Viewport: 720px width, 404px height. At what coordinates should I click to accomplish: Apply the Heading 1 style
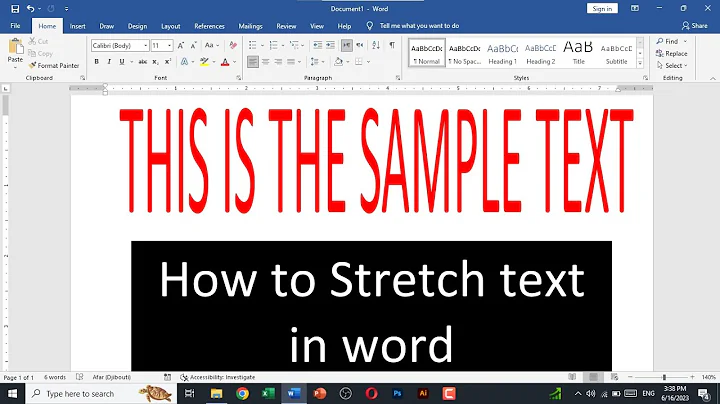coord(502,53)
